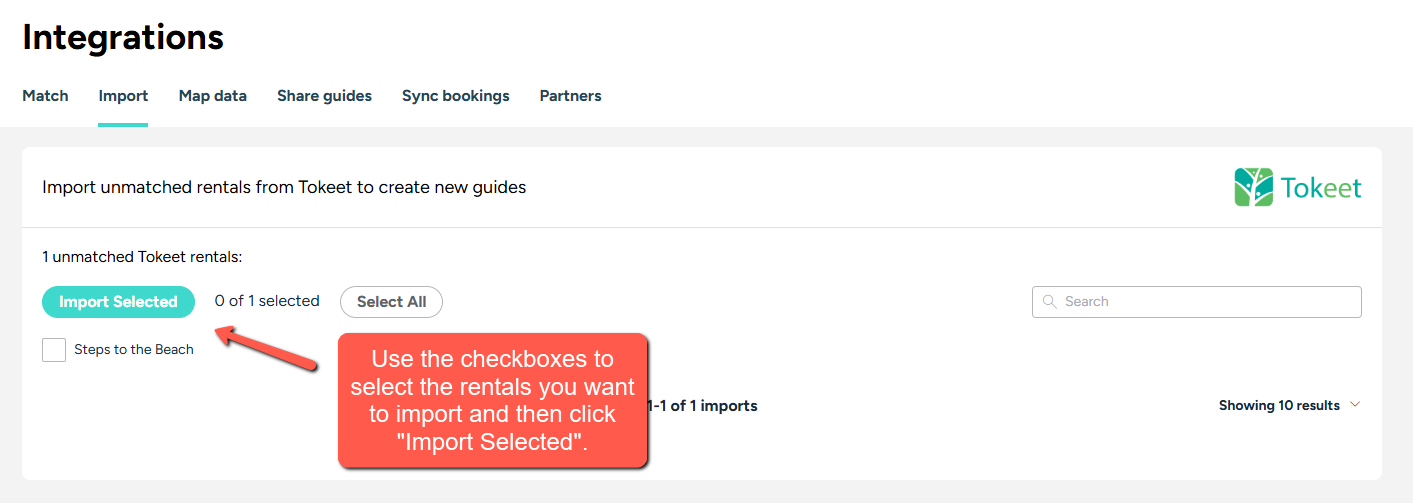The image size is (1413, 503).
Task: Click the 1-1 of 1 imports pagination text
Action: [703, 406]
